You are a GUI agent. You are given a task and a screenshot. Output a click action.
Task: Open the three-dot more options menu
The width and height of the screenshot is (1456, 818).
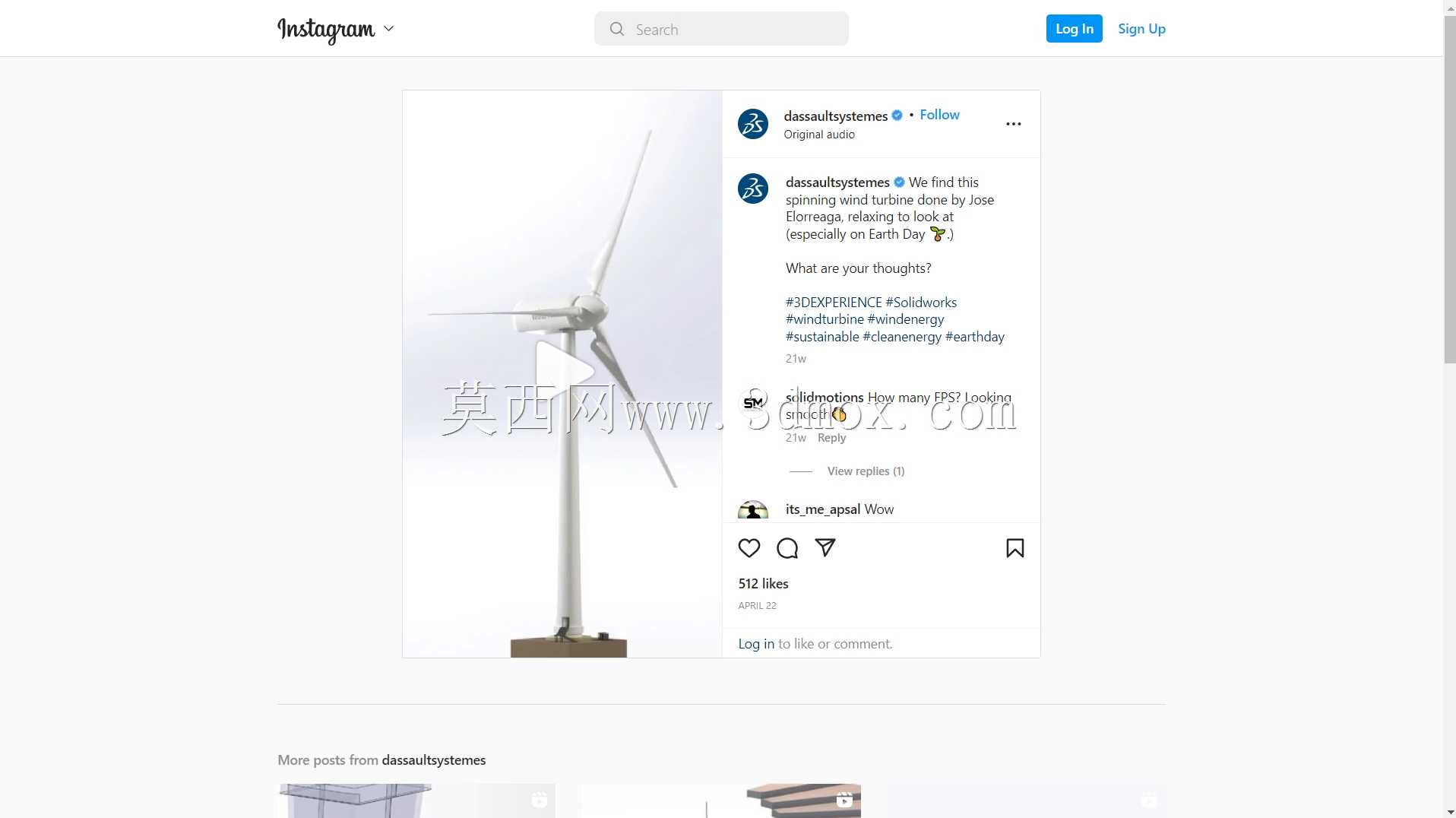click(1014, 124)
